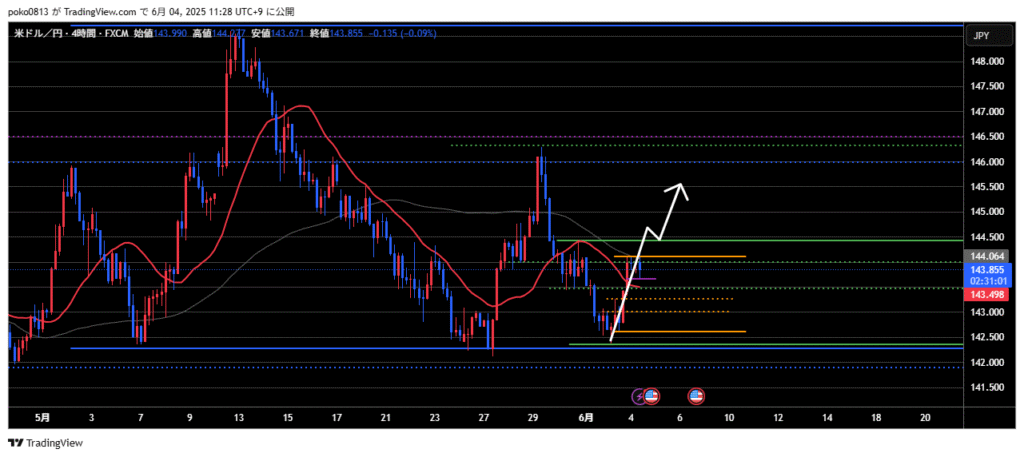The width and height of the screenshot is (1024, 457).
Task: Click the gray 144.064 price label
Action: tap(988, 256)
